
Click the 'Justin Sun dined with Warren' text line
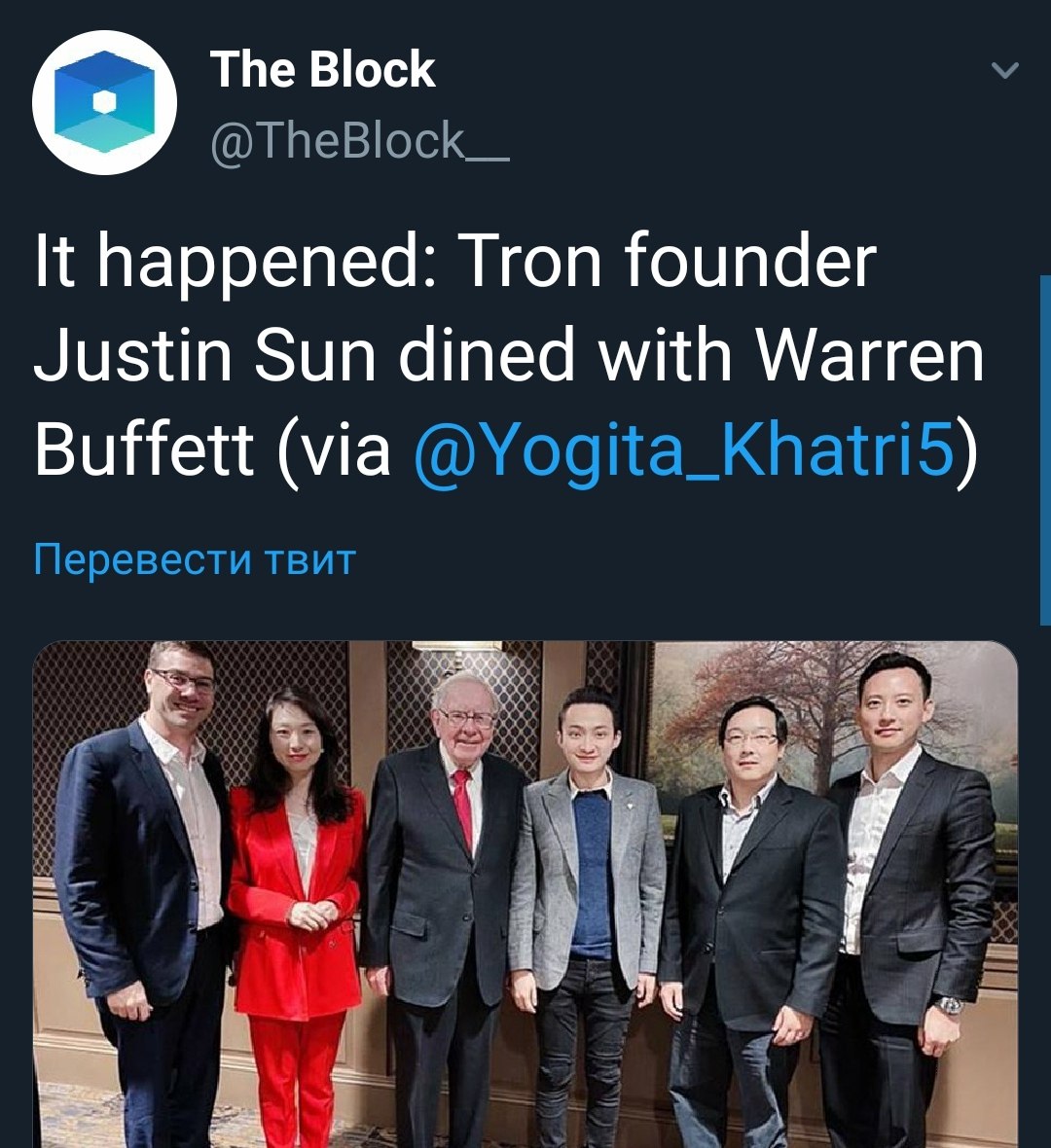click(509, 356)
